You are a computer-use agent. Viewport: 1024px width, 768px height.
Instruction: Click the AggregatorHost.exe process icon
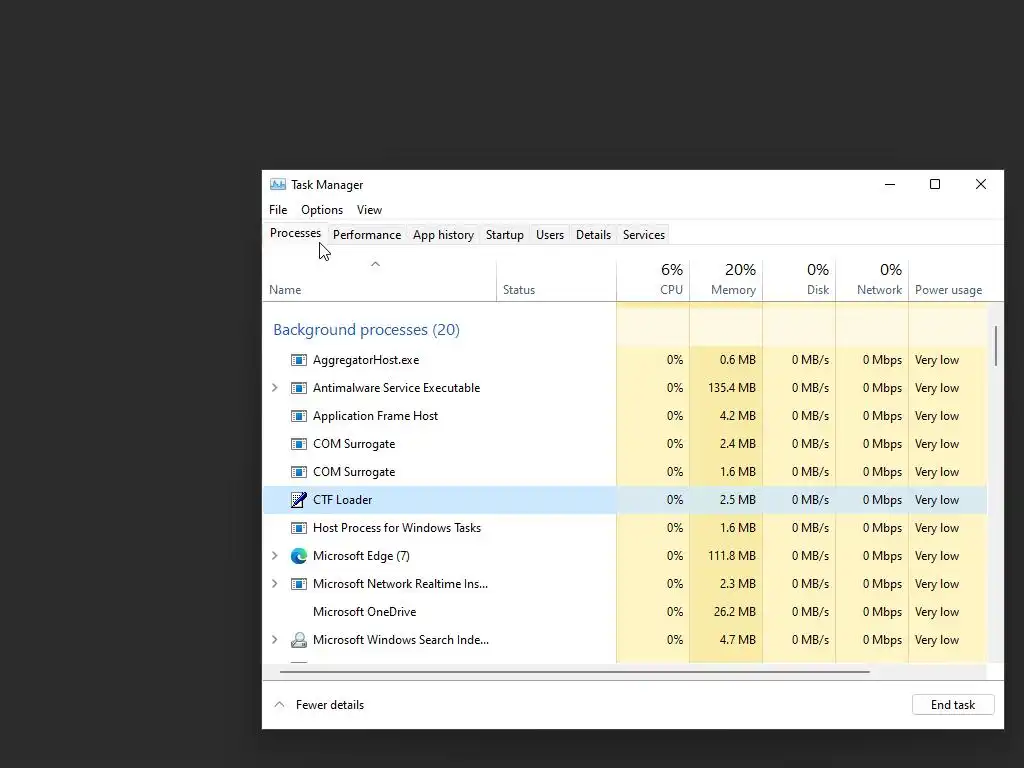tap(298, 360)
